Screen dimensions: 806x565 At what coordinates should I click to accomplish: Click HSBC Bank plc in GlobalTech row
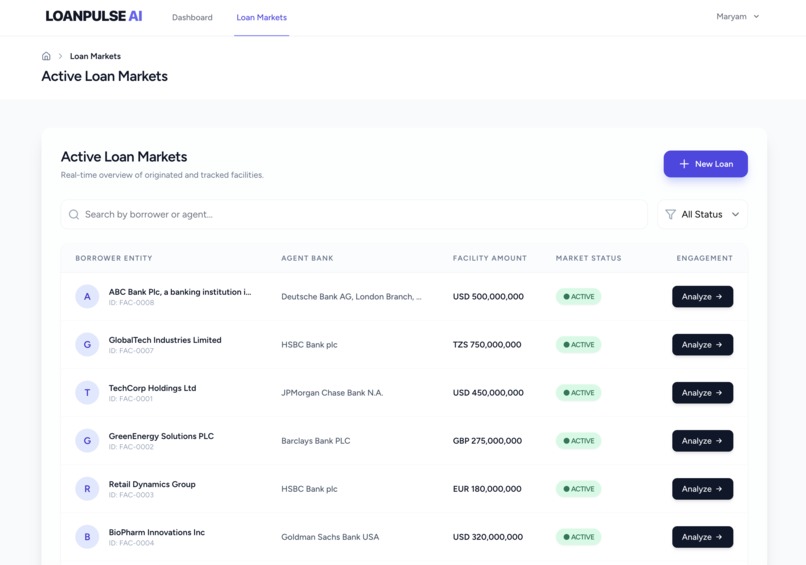click(x=309, y=344)
